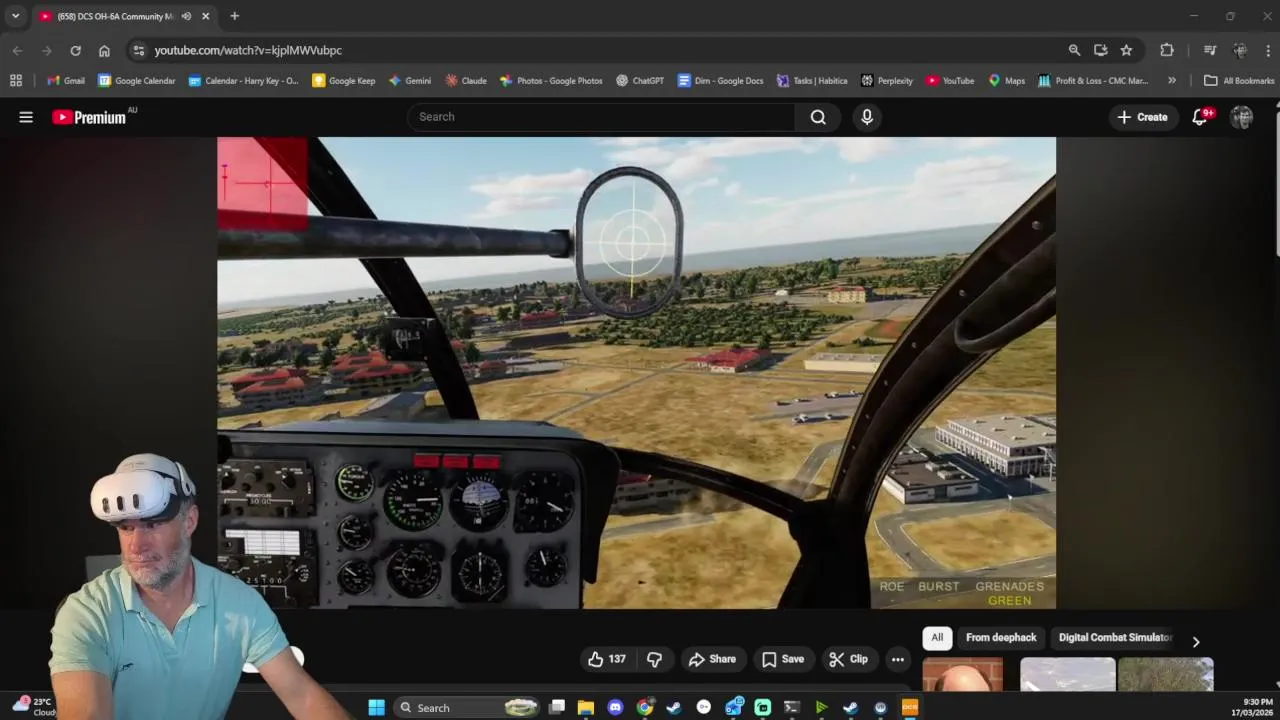Select the From deephack chip
This screenshot has width=1280, height=720.
coord(1001,637)
